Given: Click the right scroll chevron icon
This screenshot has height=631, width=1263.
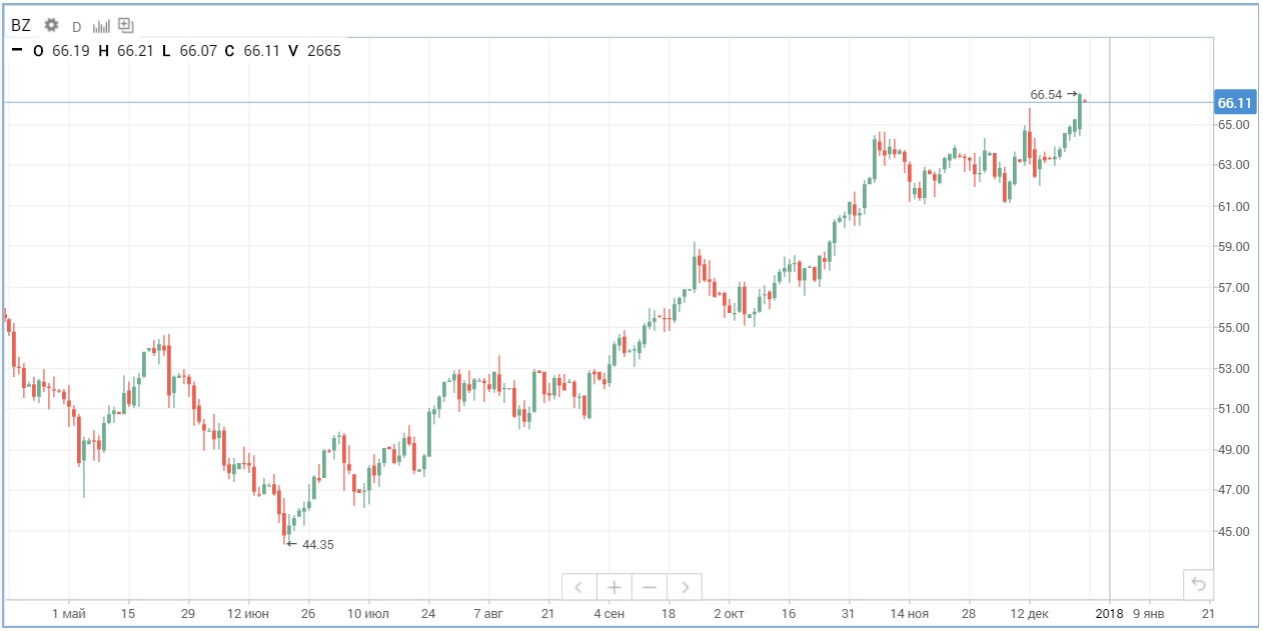Looking at the screenshot, I should point(686,588).
